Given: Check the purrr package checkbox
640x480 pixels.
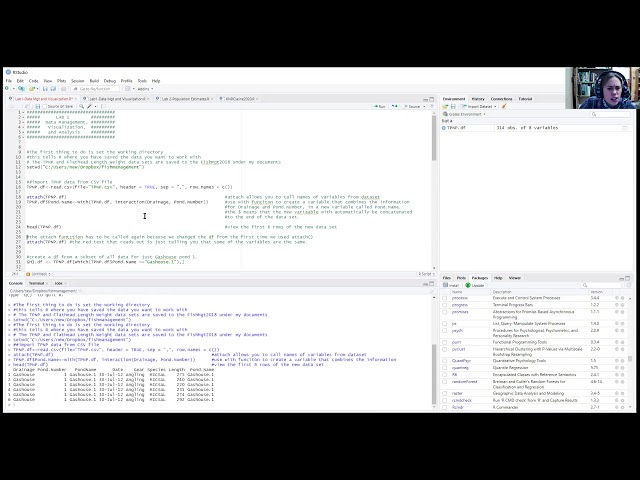Looking at the screenshot, I should [x=445, y=342].
